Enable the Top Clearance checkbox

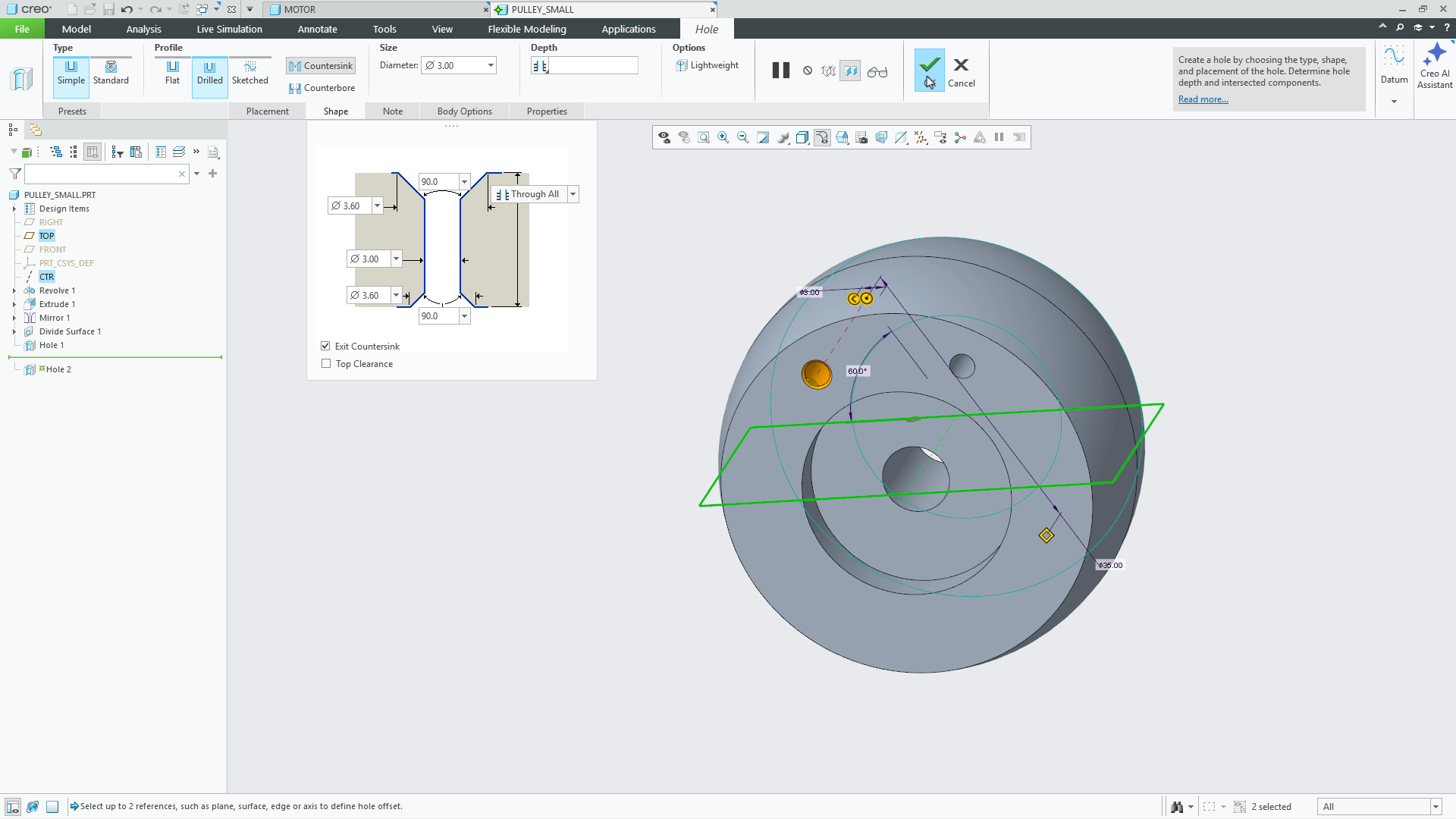326,363
